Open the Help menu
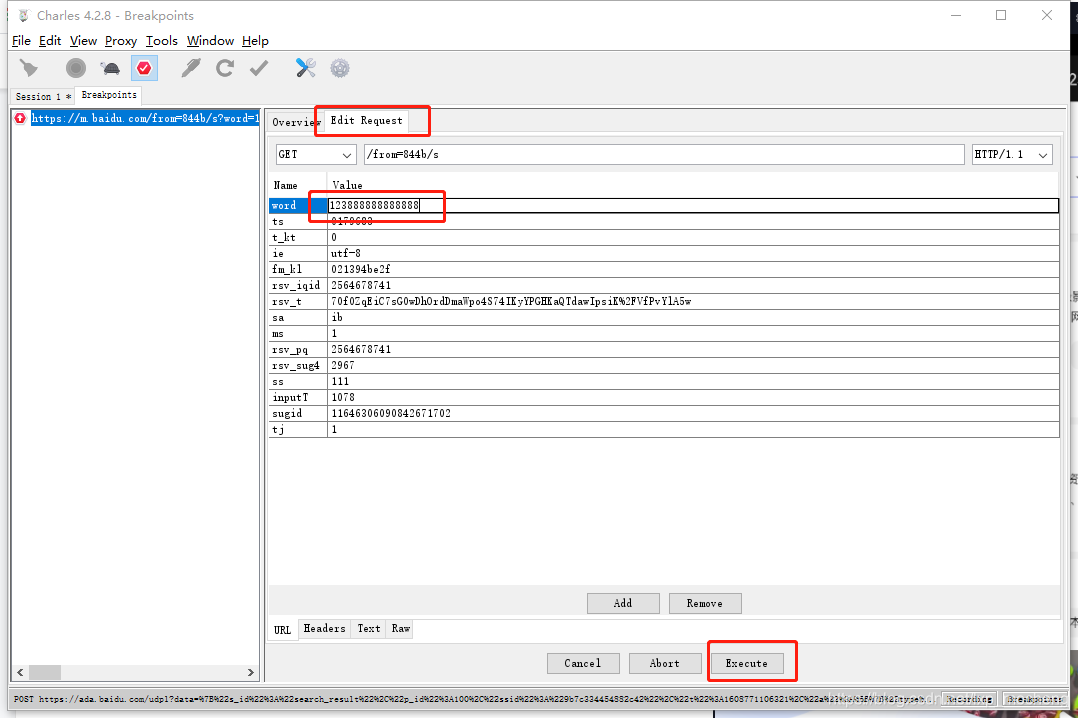This screenshot has height=718, width=1078. [x=255, y=41]
